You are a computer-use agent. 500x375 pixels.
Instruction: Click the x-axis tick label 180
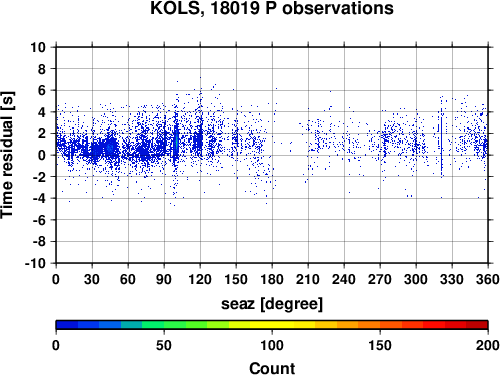(x=272, y=279)
